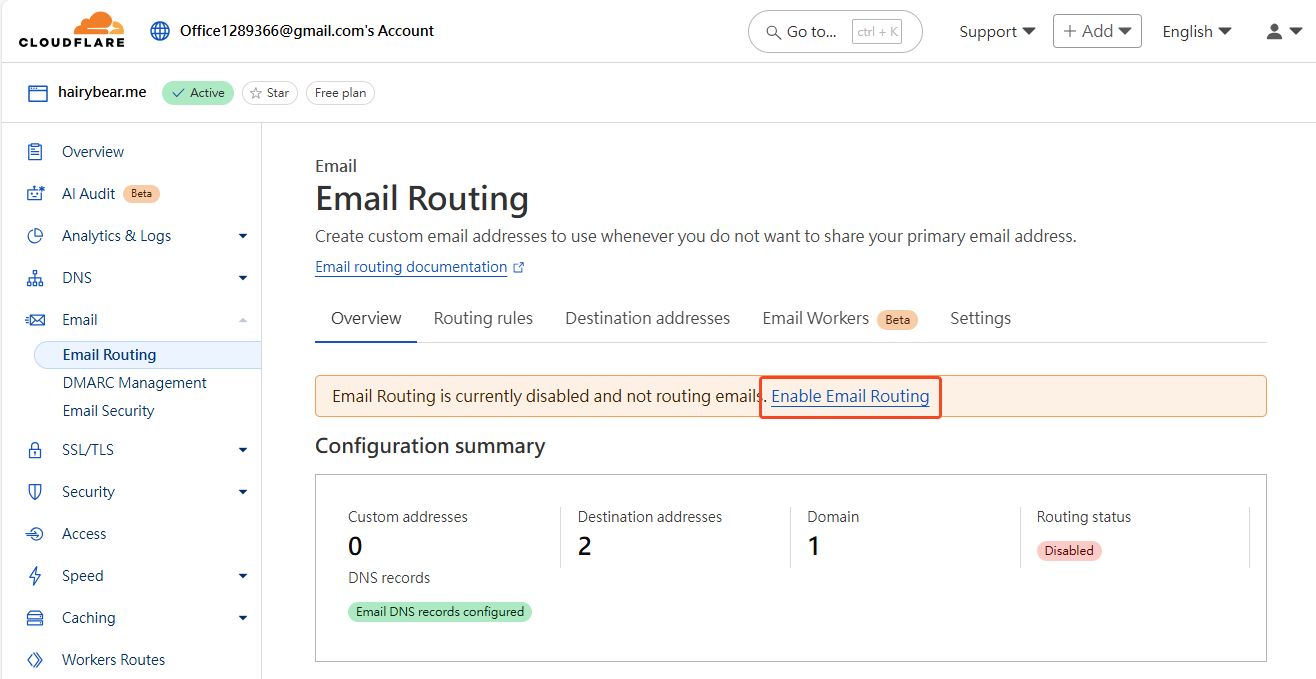This screenshot has height=679, width=1316.
Task: Click the Enable Email Routing link
Action: click(x=850, y=396)
